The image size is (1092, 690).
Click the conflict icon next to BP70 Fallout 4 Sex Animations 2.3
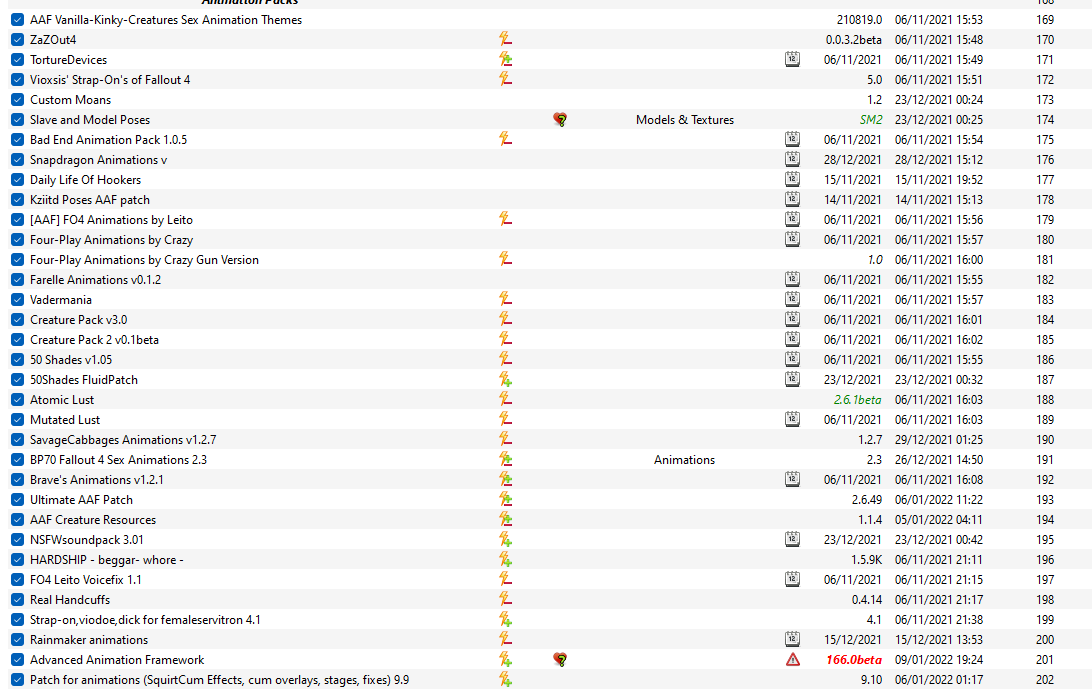(x=506, y=460)
